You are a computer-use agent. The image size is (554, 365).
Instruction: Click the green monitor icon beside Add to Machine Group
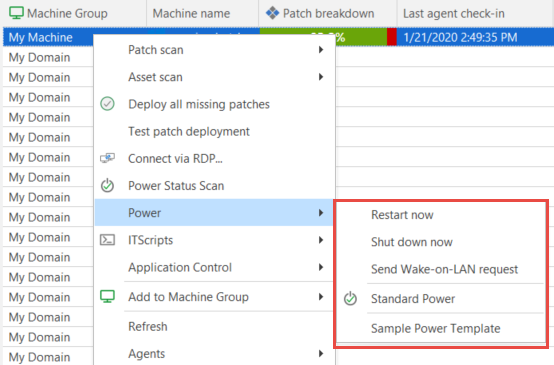107,296
